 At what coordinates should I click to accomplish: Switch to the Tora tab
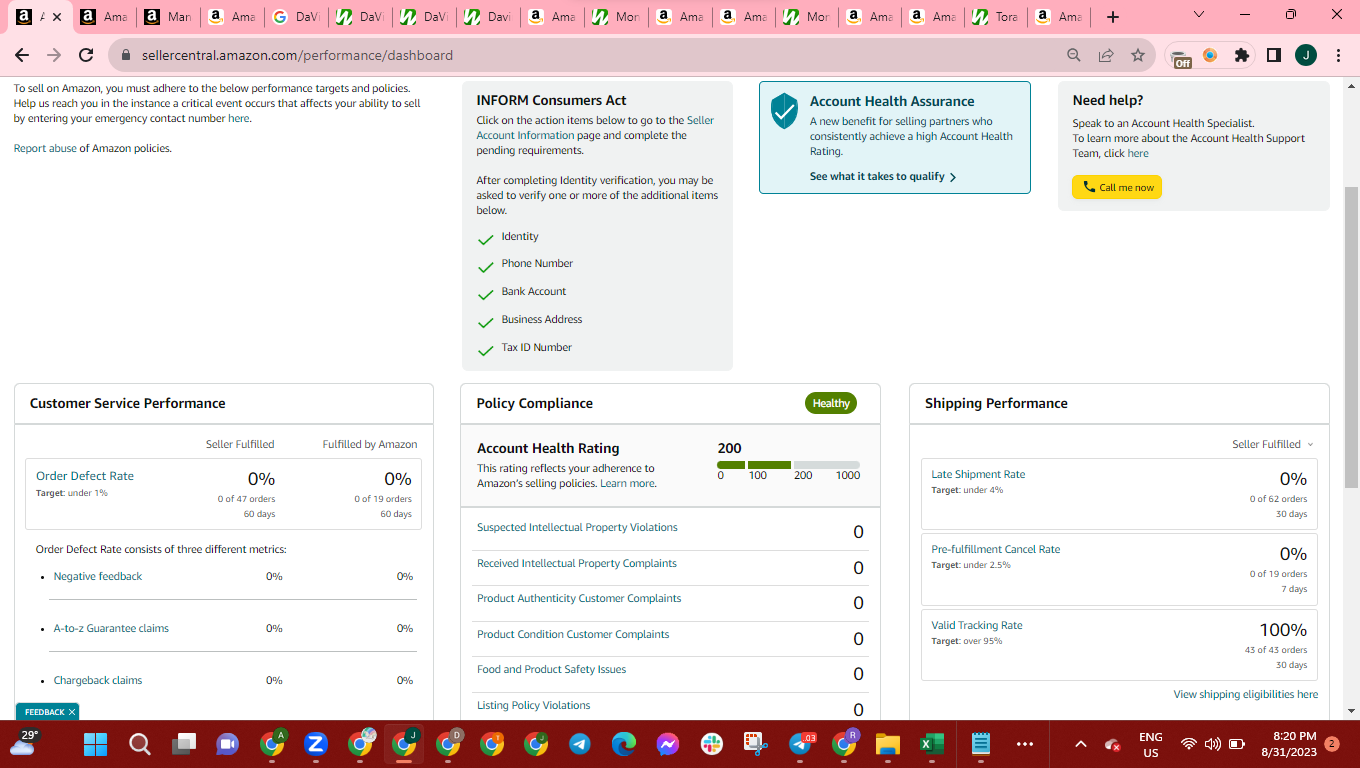pos(994,17)
